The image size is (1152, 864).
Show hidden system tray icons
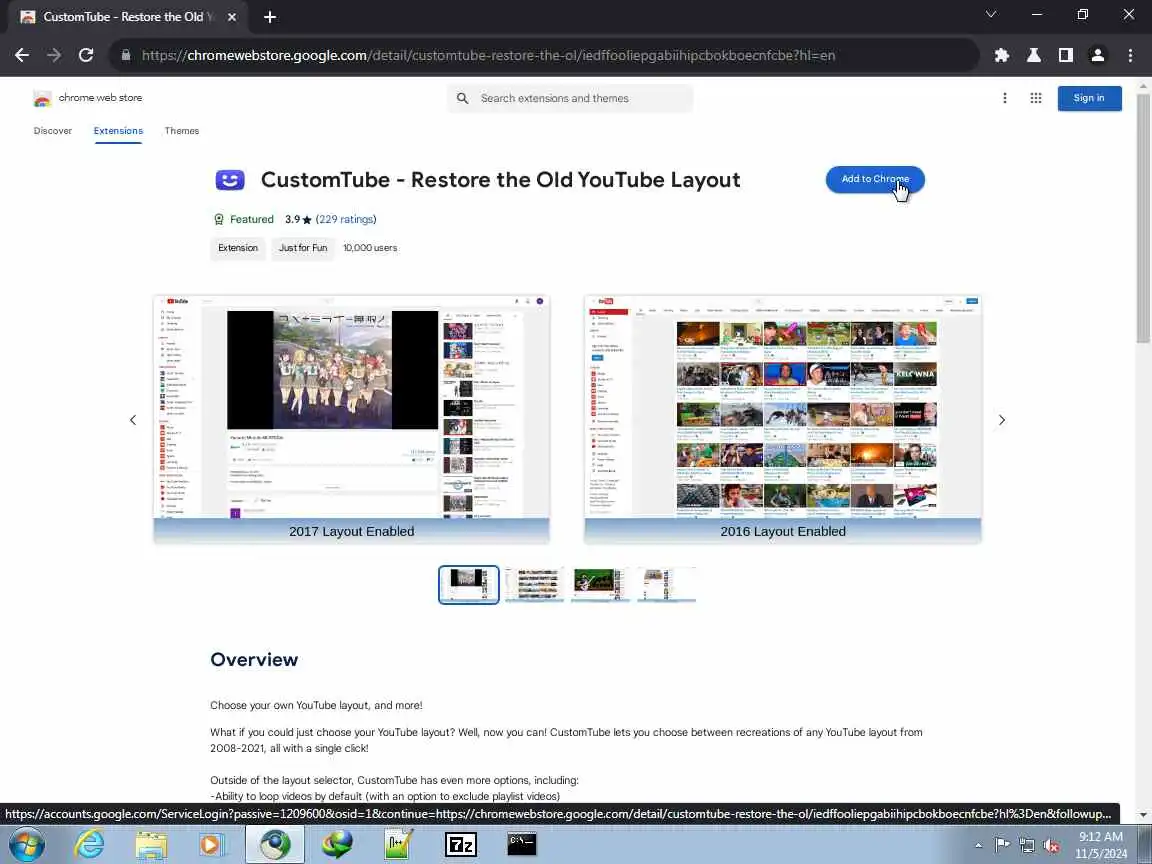coord(978,846)
